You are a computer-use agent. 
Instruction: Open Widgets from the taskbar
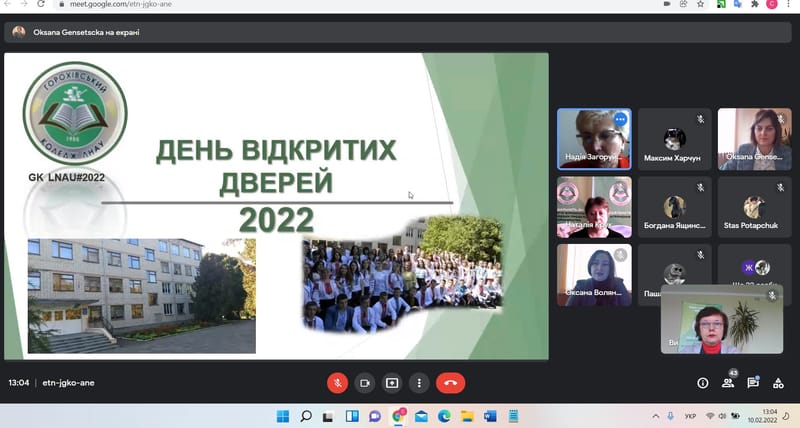pyautogui.click(x=352, y=416)
